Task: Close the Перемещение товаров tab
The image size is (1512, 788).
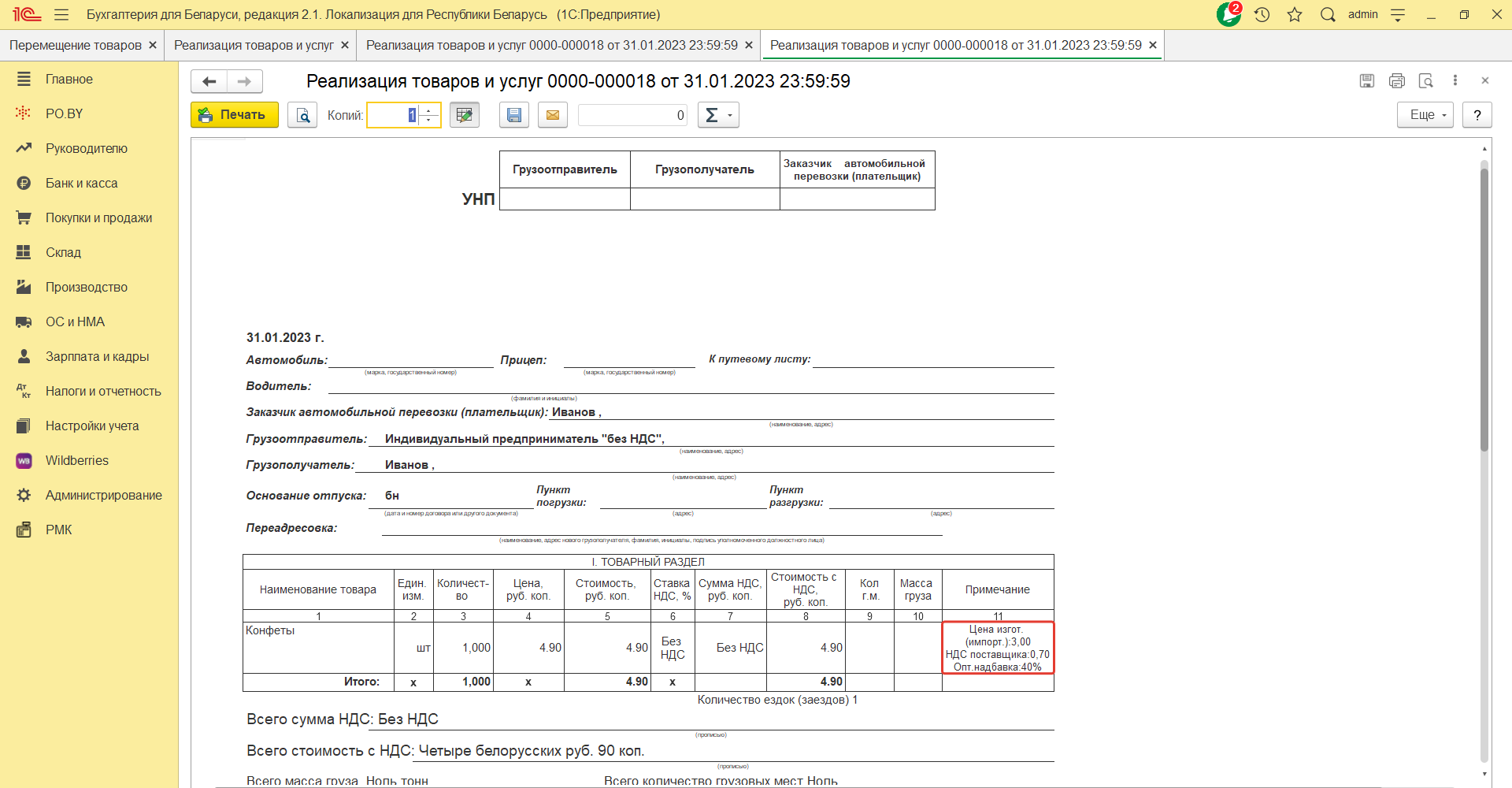Action: (153, 46)
